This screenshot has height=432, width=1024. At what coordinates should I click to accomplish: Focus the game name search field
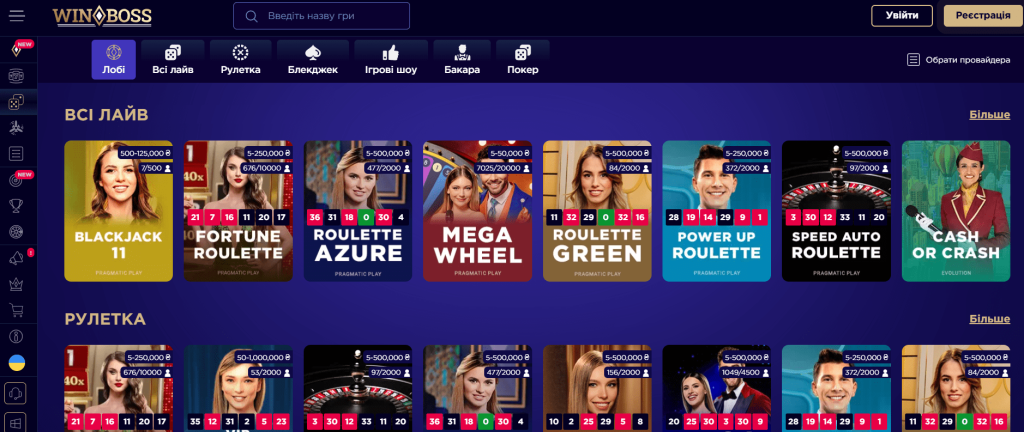coord(321,16)
